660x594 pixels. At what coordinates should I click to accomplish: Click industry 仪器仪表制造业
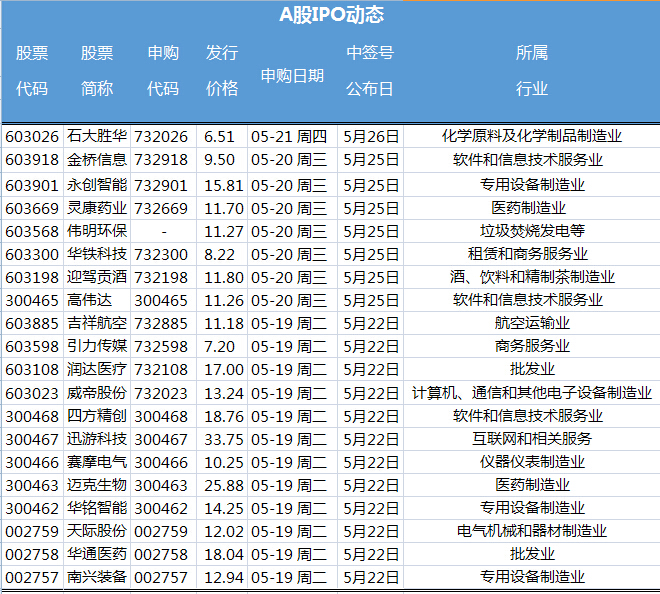[x=532, y=462]
